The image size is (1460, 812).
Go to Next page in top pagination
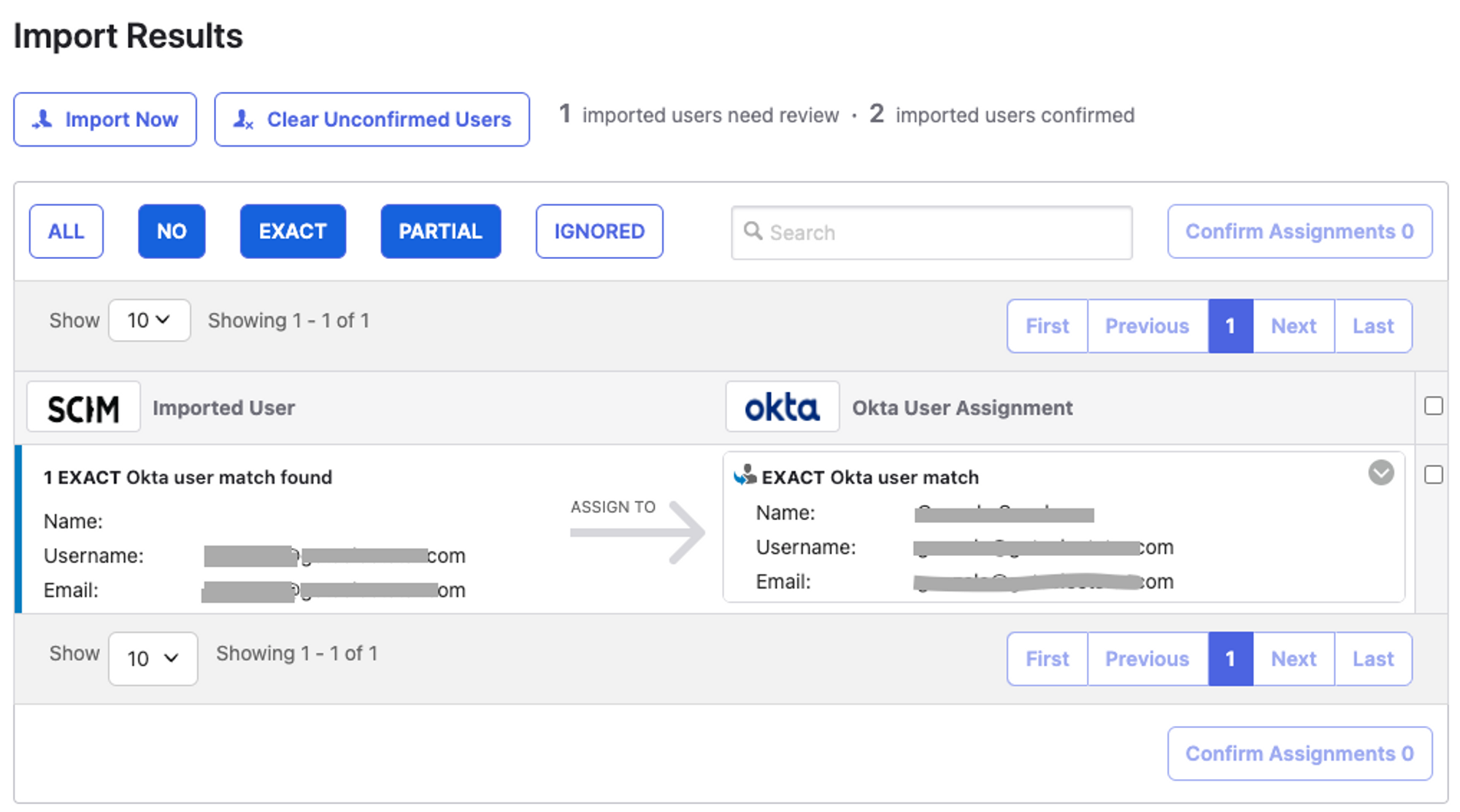(x=1294, y=326)
